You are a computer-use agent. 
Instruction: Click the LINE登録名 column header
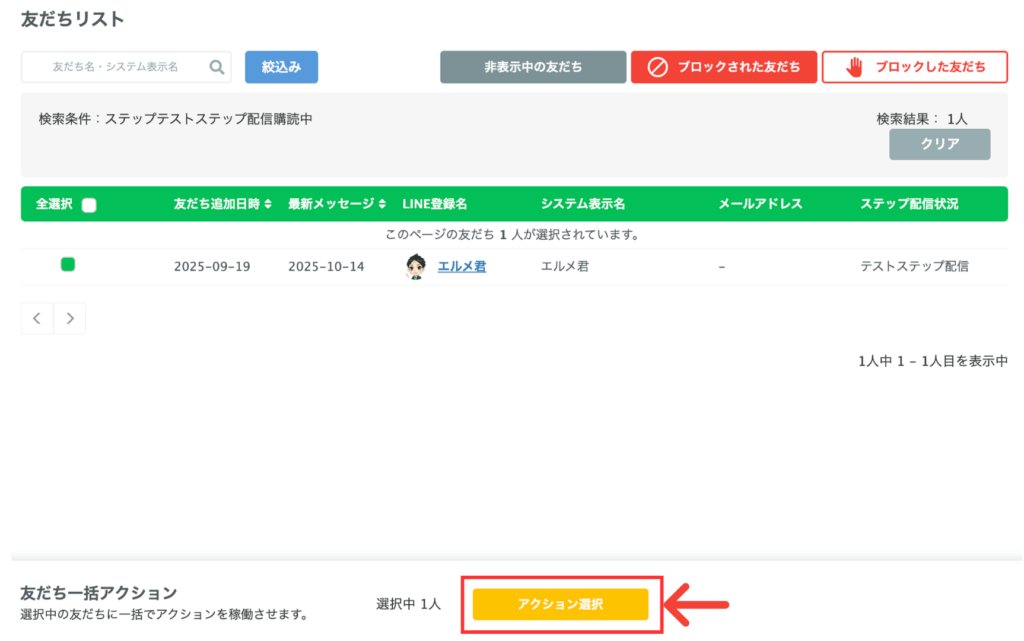tap(435, 204)
